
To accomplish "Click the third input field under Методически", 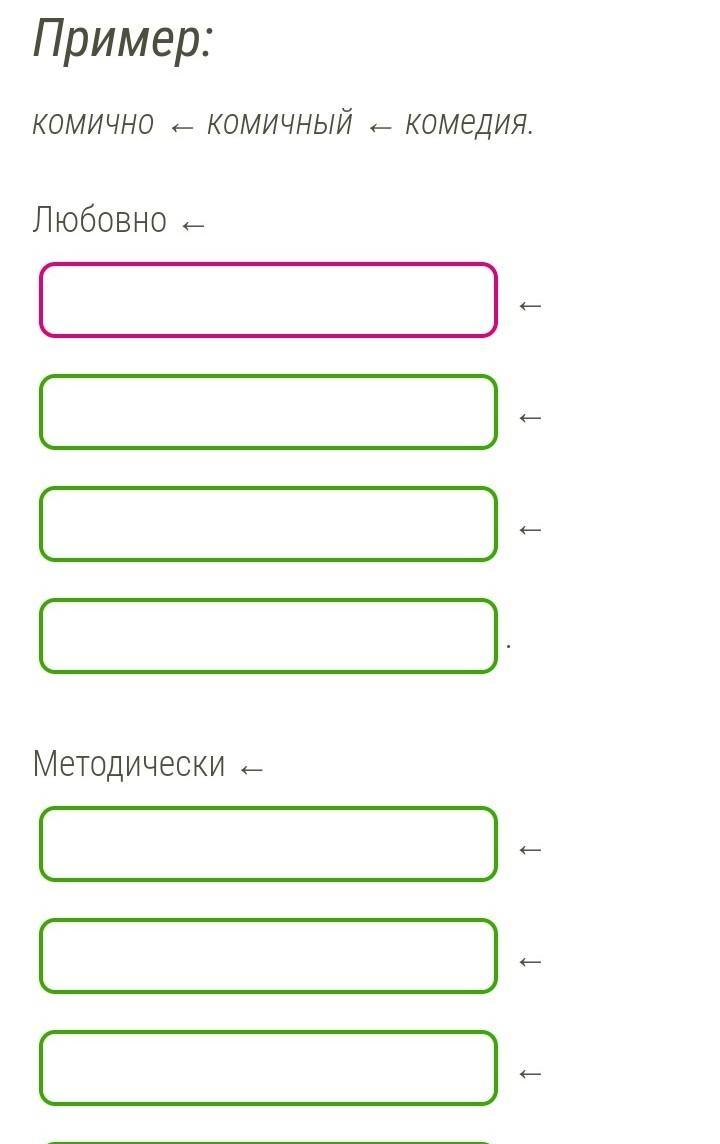I will click(268, 1068).
